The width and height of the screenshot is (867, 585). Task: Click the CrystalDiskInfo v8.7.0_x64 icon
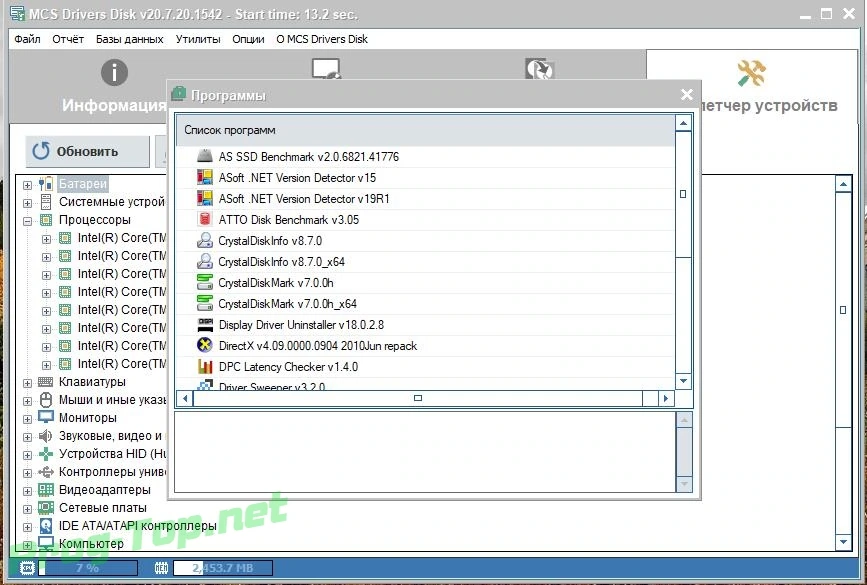click(x=205, y=261)
